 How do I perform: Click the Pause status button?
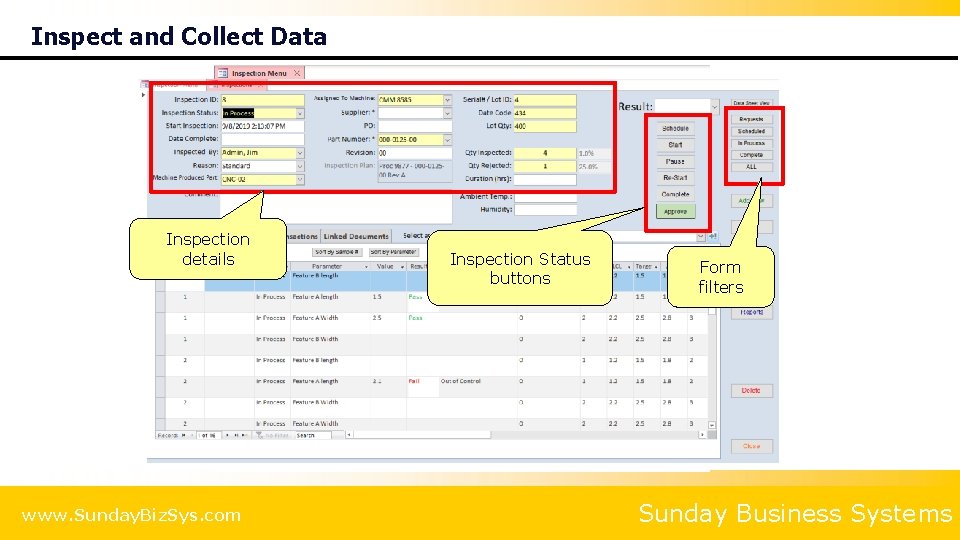pyautogui.click(x=675, y=162)
